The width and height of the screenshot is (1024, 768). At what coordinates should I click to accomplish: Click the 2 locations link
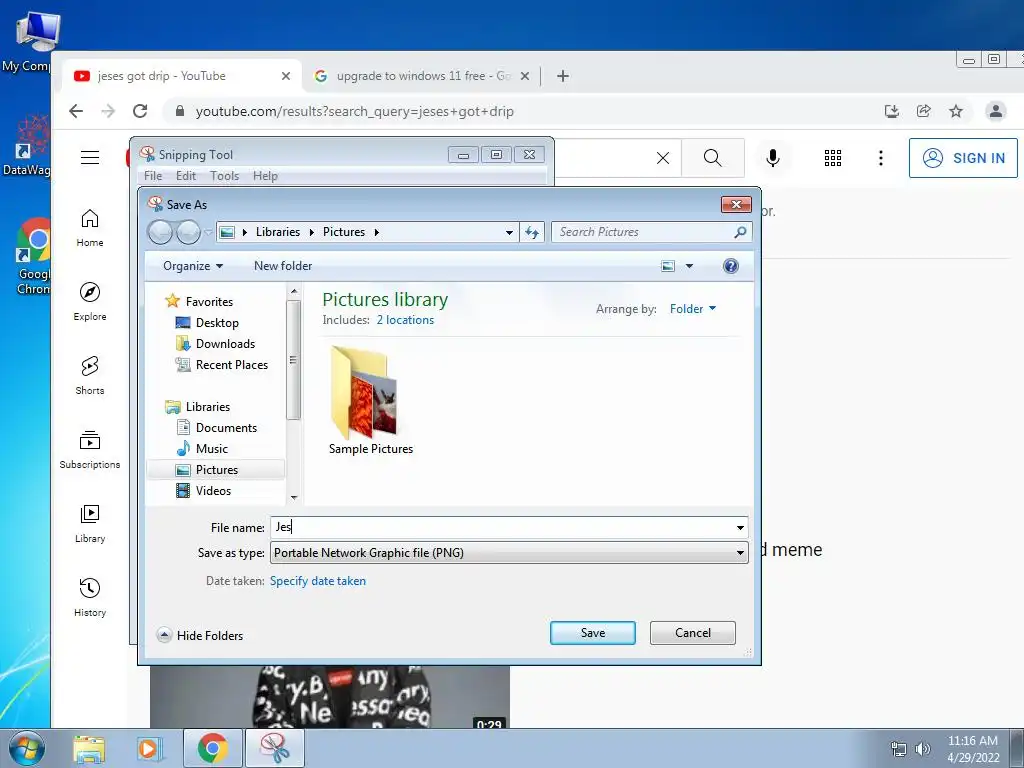pyautogui.click(x=405, y=320)
